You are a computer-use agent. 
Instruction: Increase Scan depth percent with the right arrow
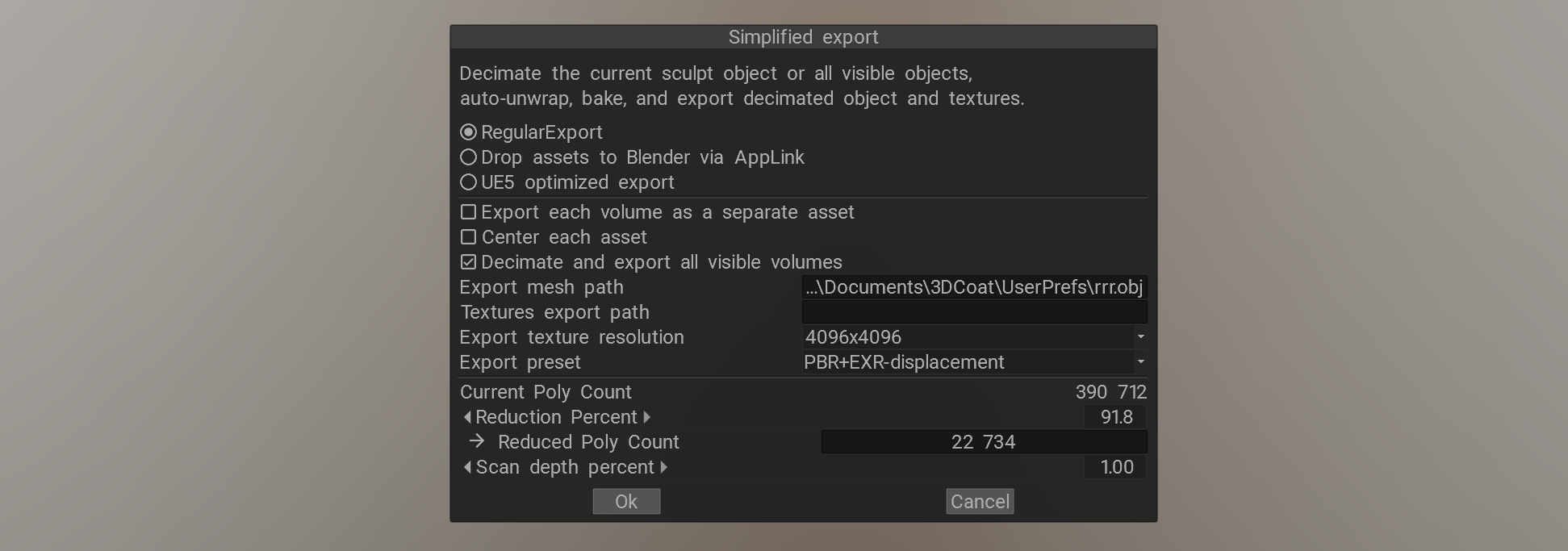pos(663,467)
